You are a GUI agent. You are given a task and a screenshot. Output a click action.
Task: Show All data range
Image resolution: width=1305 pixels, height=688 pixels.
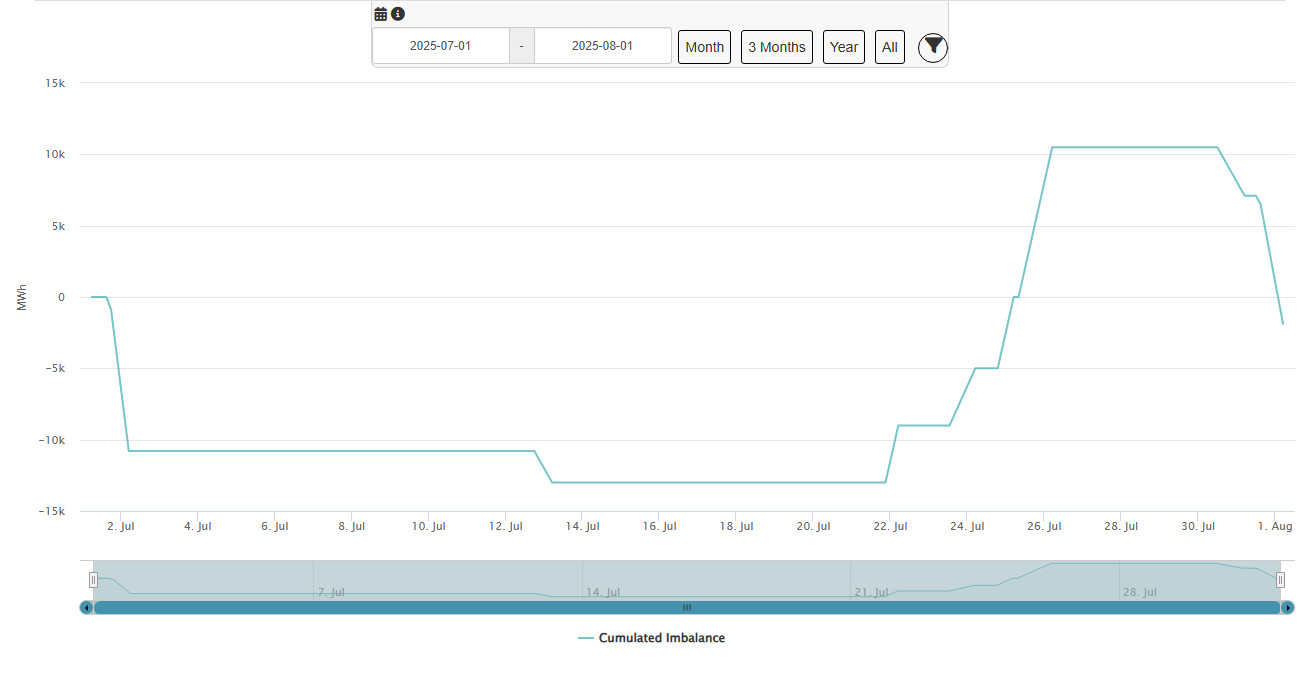889,47
